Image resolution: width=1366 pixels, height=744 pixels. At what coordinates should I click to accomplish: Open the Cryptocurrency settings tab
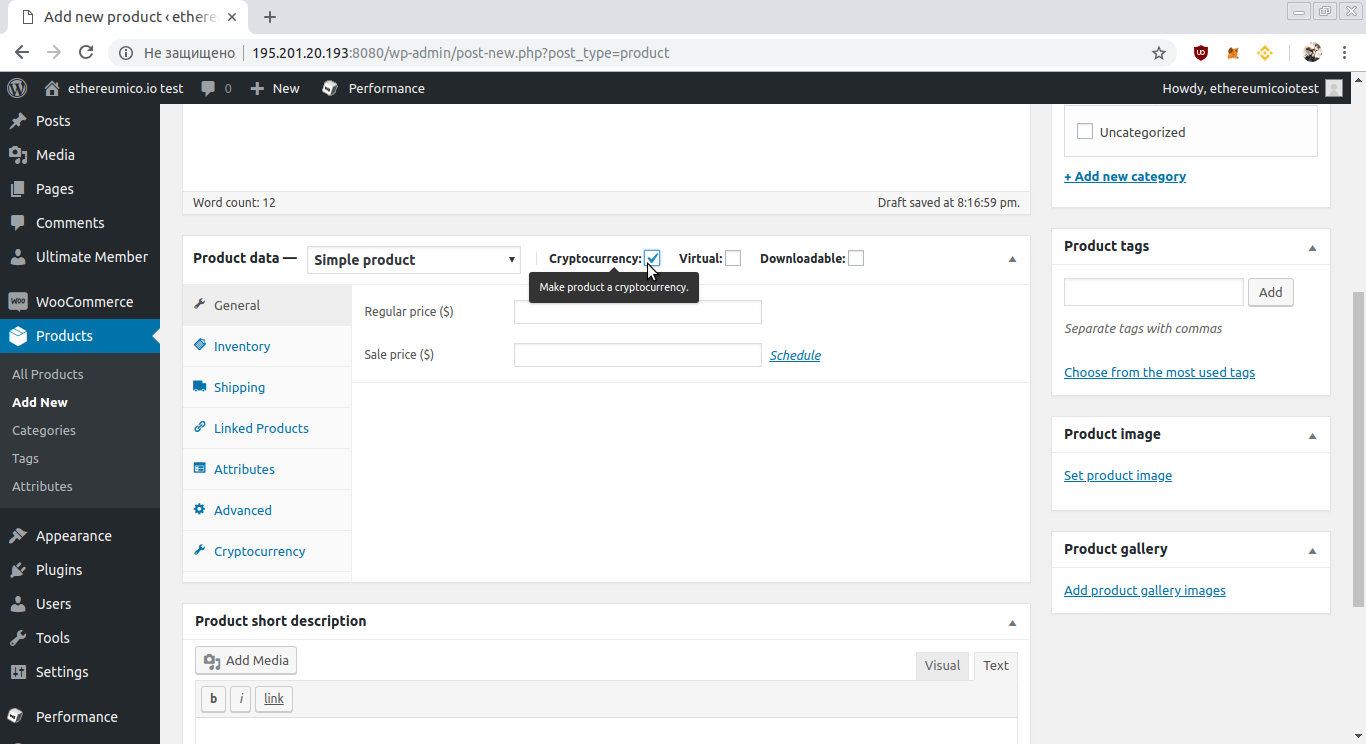coord(267,551)
